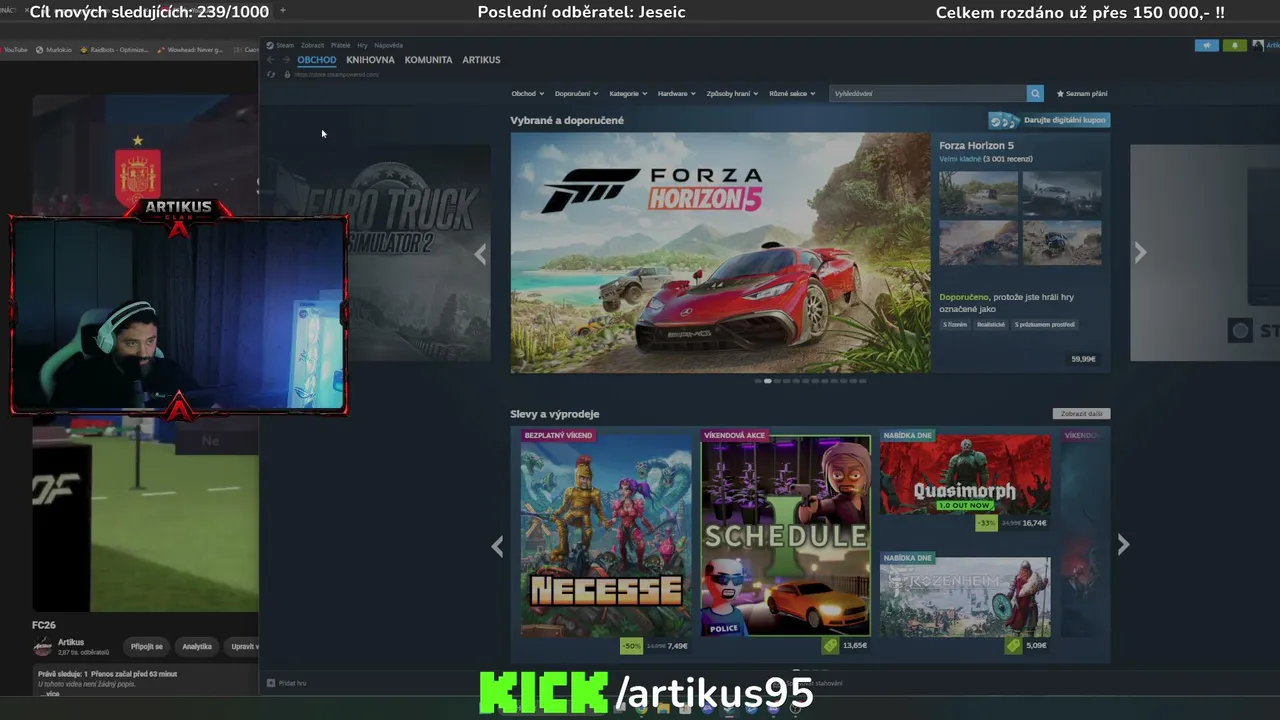Open the Zobrazit menu
This screenshot has width=1280, height=720.
coord(313,45)
